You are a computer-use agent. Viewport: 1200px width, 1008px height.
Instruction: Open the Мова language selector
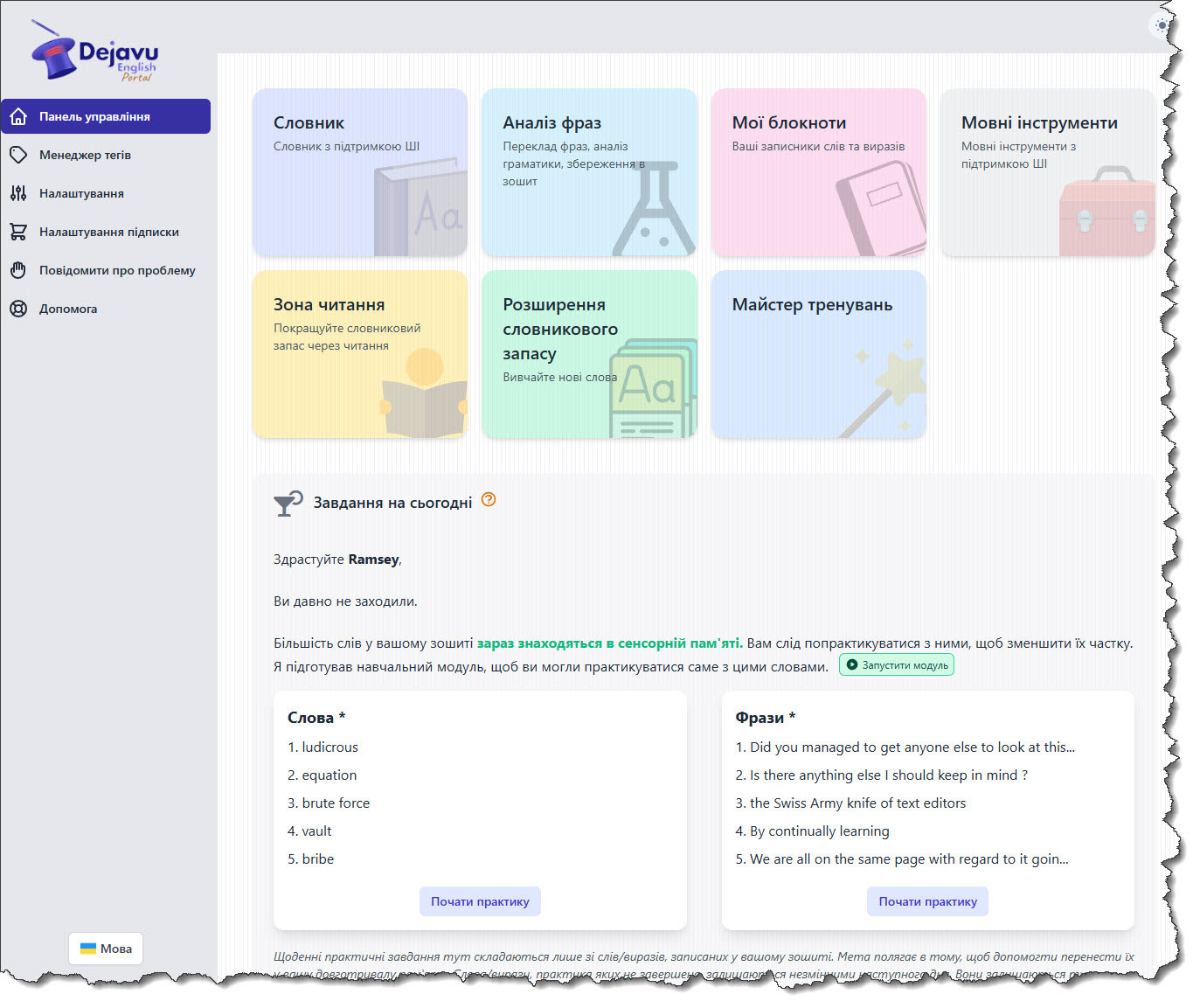point(106,949)
